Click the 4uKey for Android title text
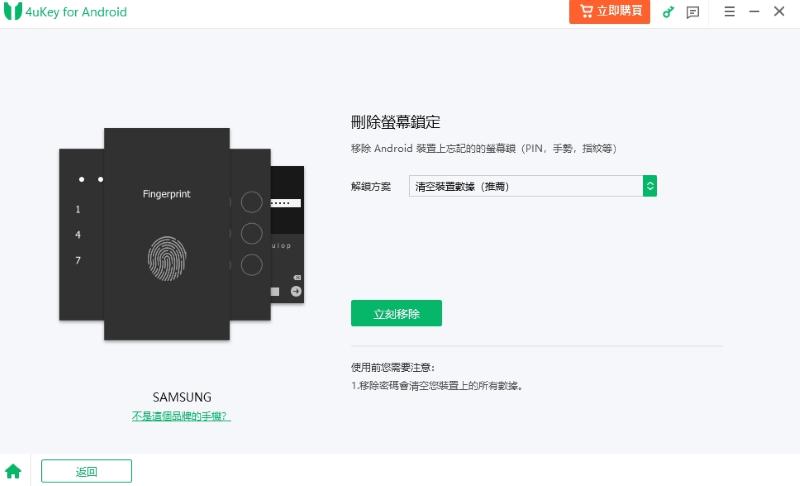This screenshot has width=800, height=486. [76, 12]
